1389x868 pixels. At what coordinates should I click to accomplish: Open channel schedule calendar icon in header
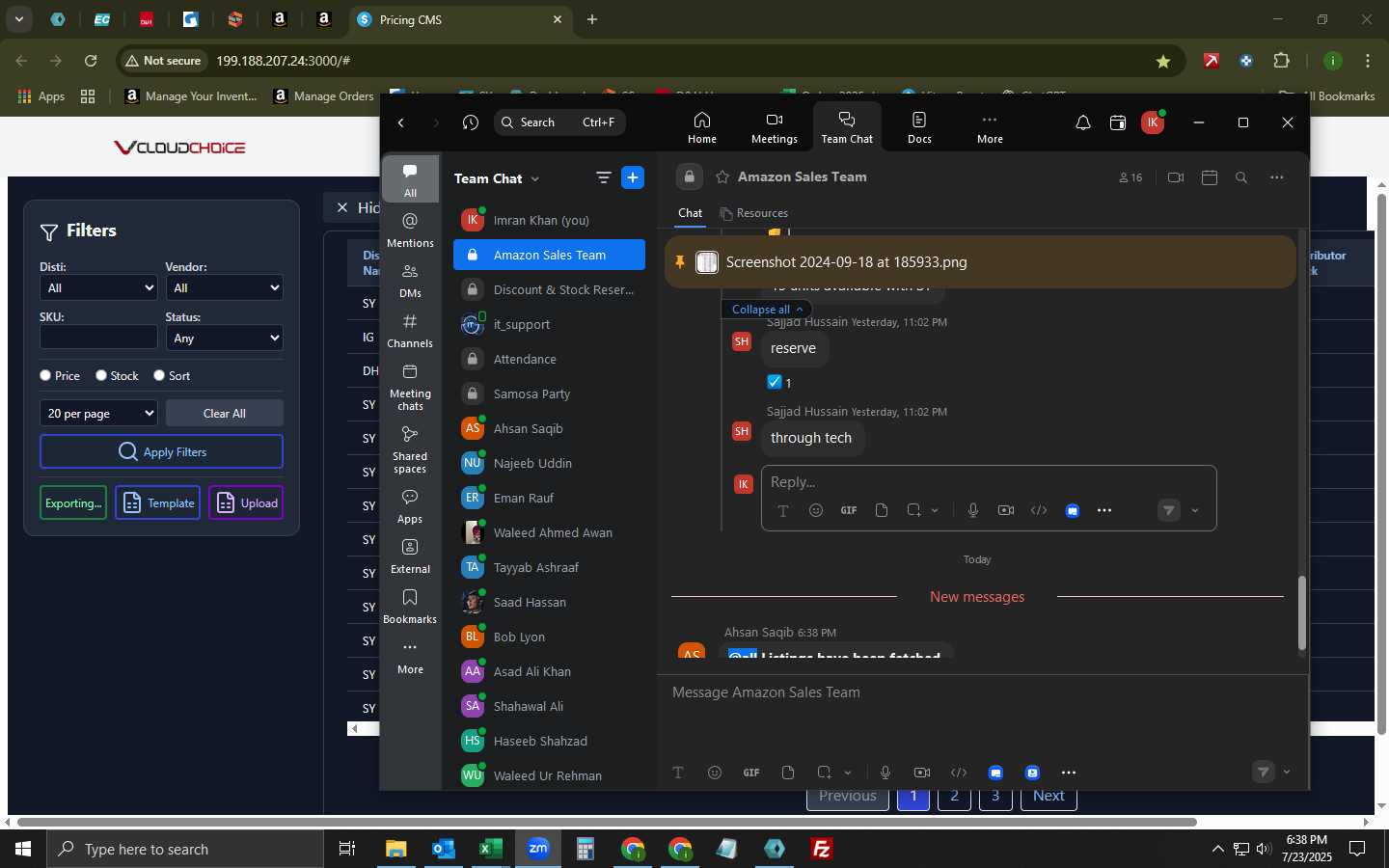pyautogui.click(x=1210, y=177)
